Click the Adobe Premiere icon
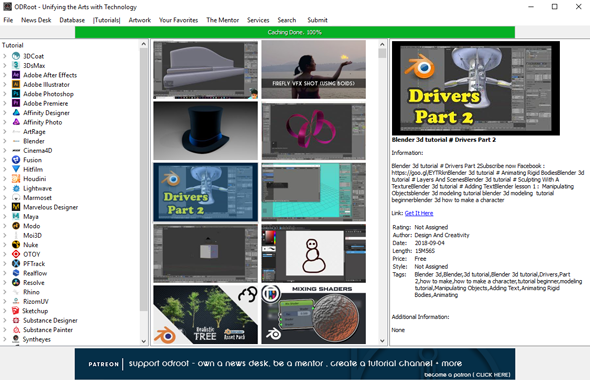 16,103
